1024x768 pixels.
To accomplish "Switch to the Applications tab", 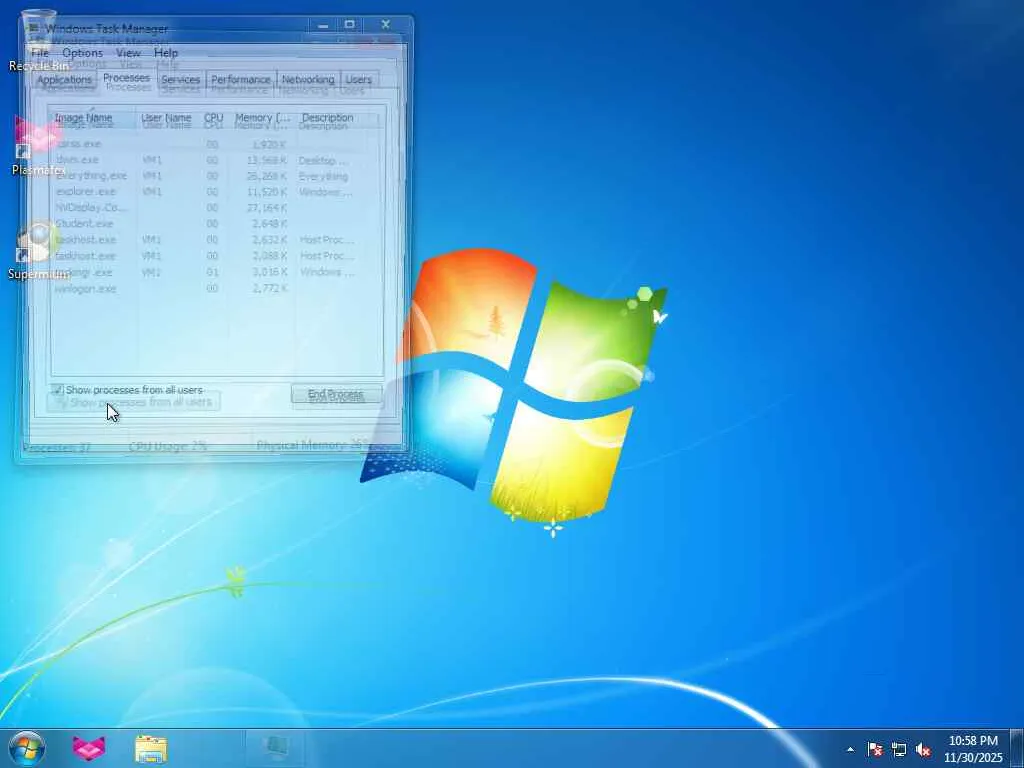I will (64, 80).
